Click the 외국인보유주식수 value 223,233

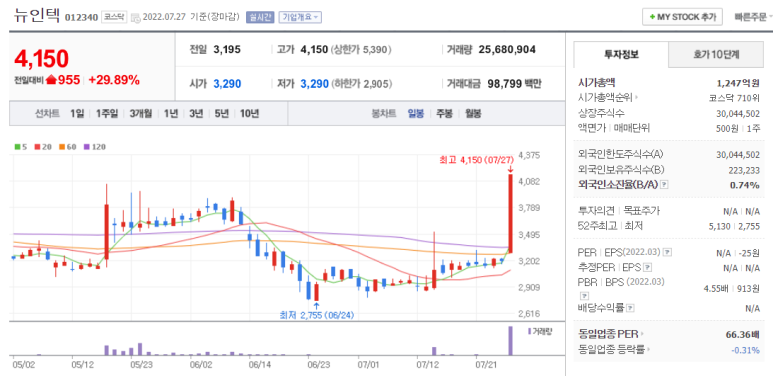coord(744,170)
